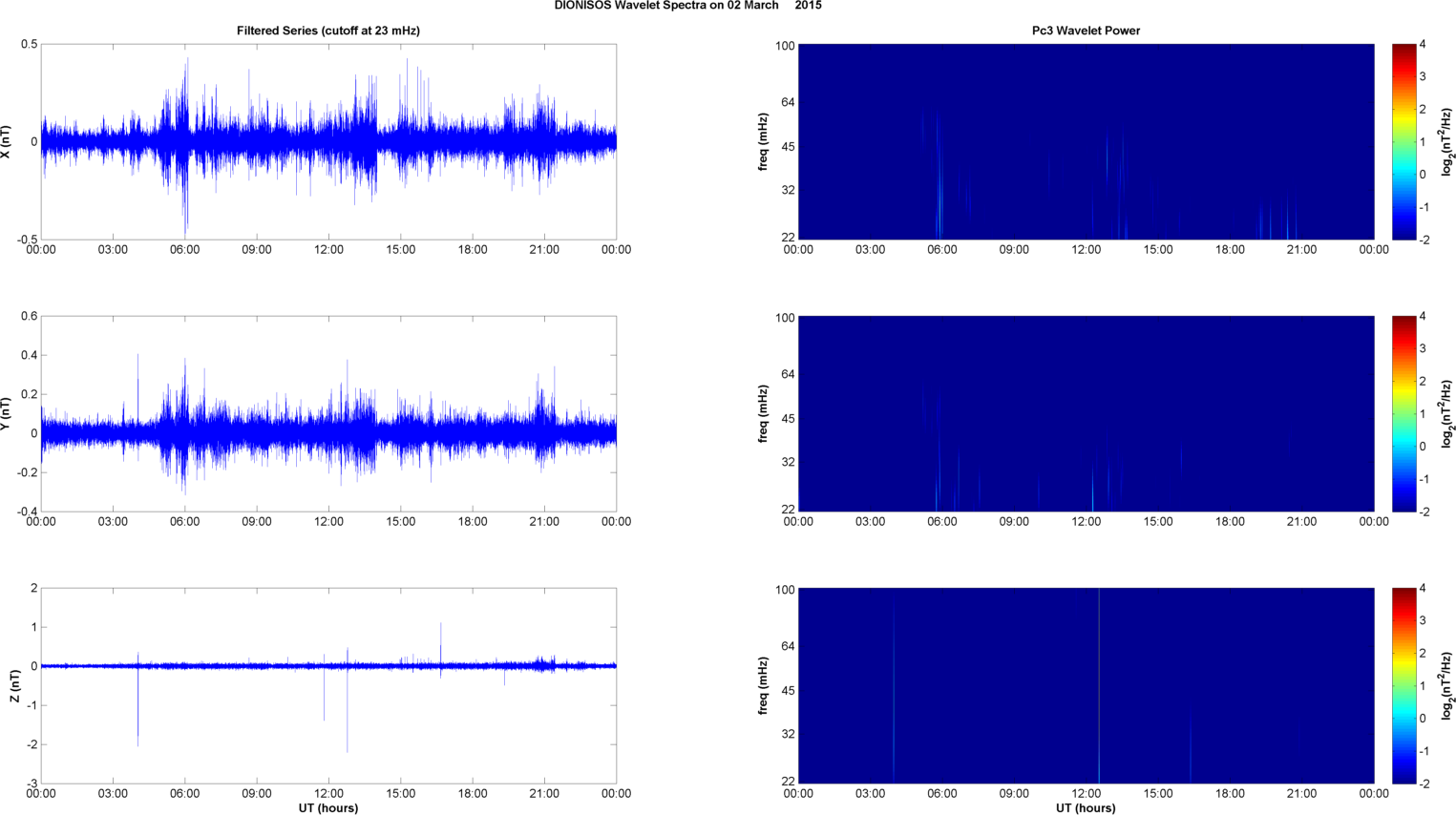Screen dimensions: 1456x815
Task: Click the 06:00 tick under X time series
Action: coord(185,250)
